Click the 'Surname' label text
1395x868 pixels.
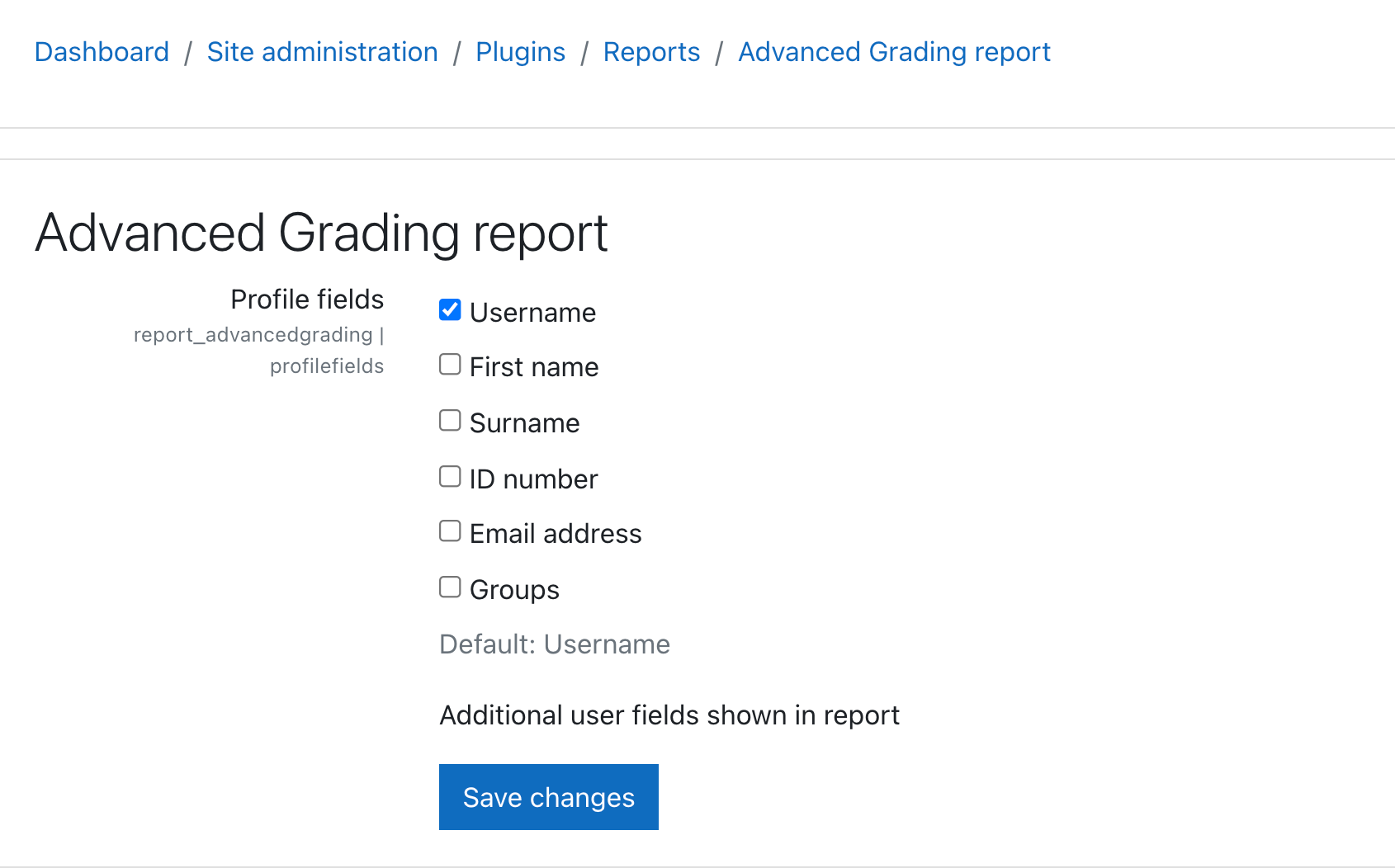[524, 423]
